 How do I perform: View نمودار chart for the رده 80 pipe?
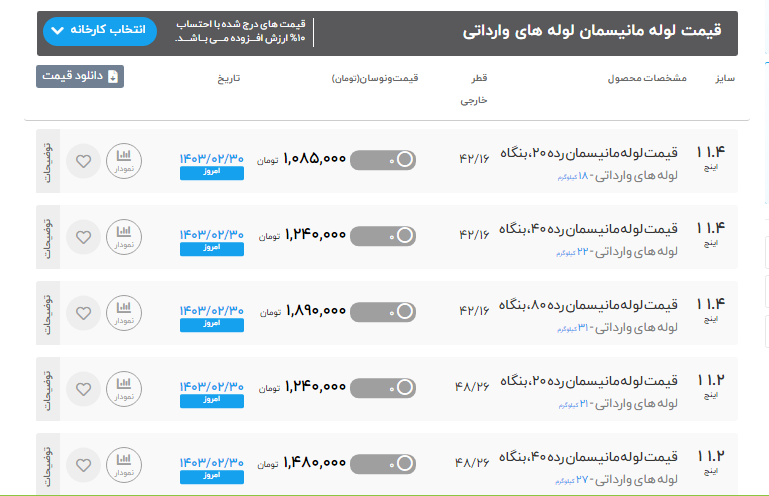point(124,313)
